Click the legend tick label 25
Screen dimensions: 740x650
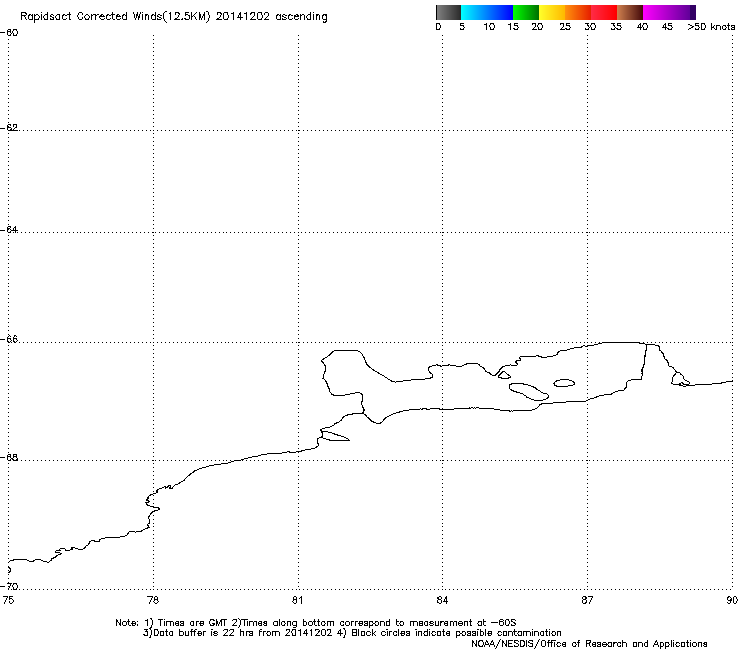pos(565,27)
